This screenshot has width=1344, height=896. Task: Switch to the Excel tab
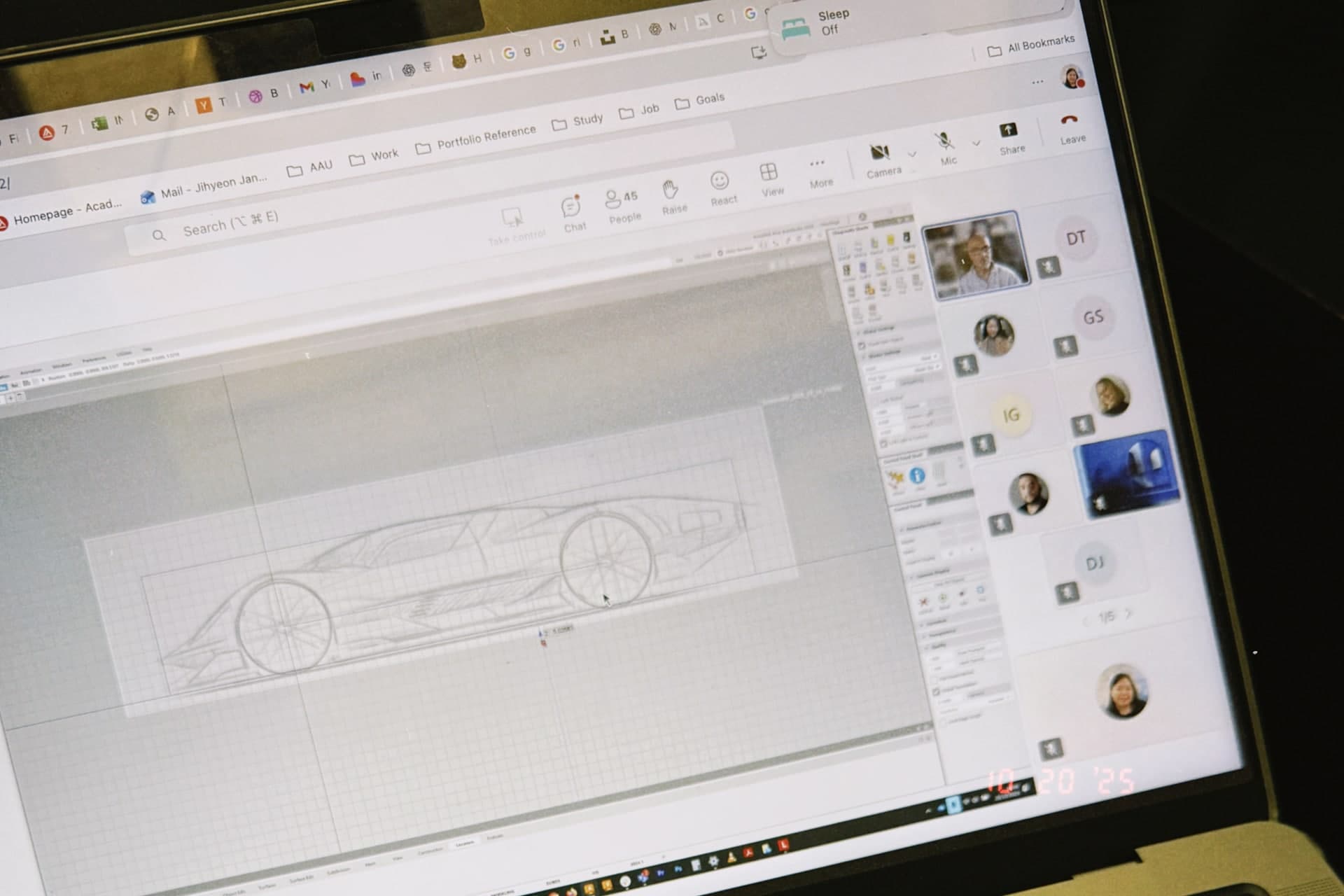tap(107, 122)
